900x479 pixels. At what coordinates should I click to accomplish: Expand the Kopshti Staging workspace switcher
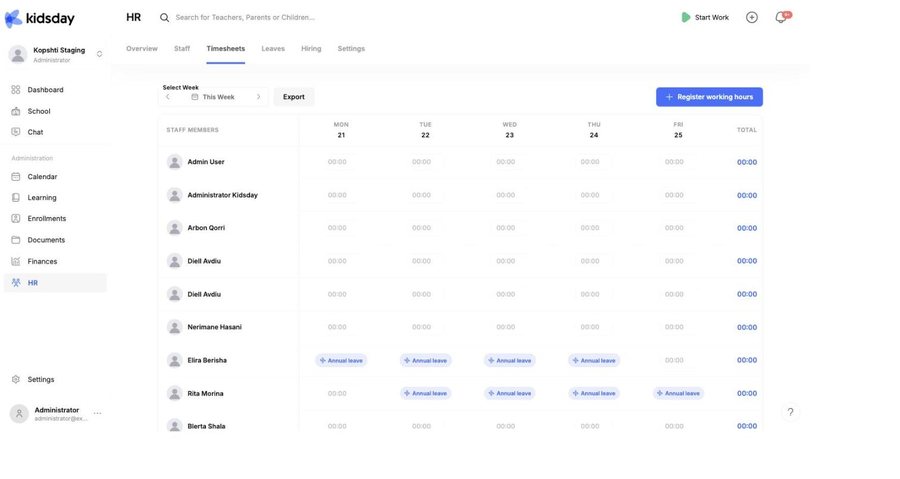click(x=99, y=54)
